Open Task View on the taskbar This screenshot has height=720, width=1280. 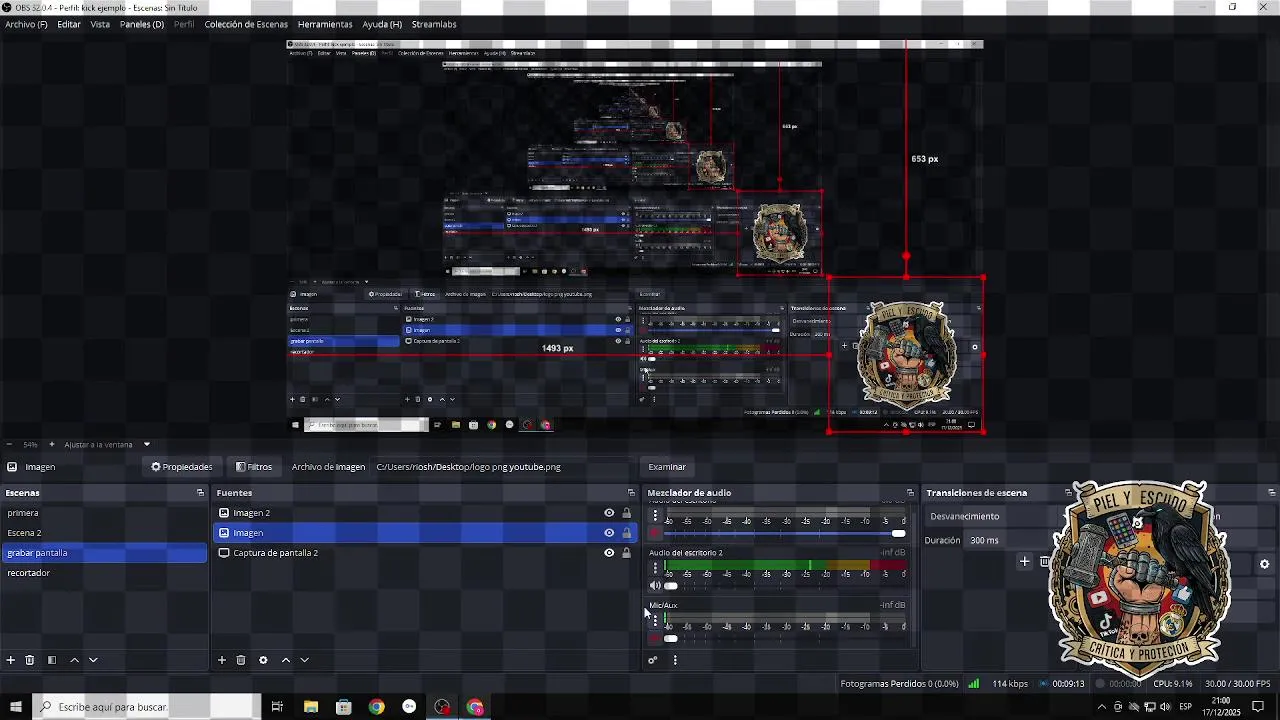(x=277, y=707)
